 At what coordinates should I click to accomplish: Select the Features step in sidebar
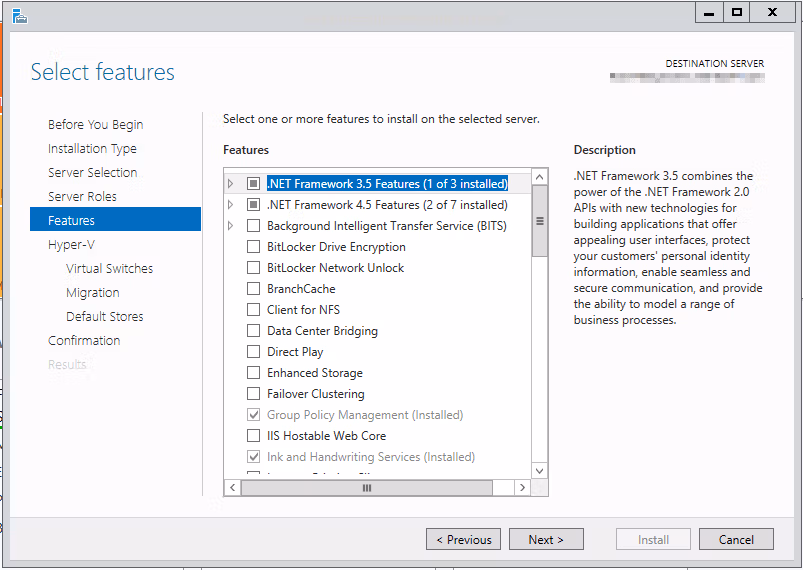point(115,219)
